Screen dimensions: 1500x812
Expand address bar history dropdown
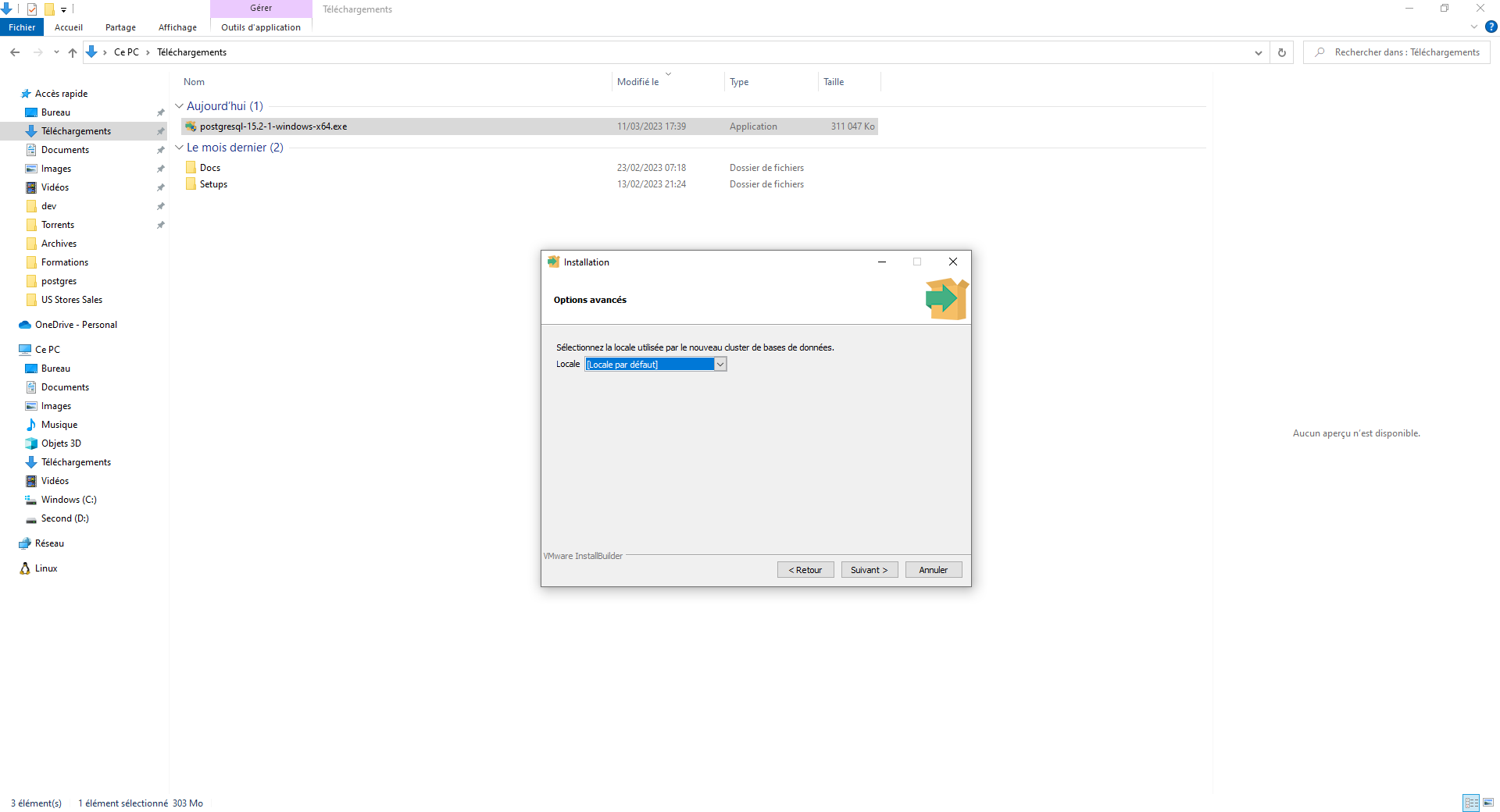(1258, 52)
